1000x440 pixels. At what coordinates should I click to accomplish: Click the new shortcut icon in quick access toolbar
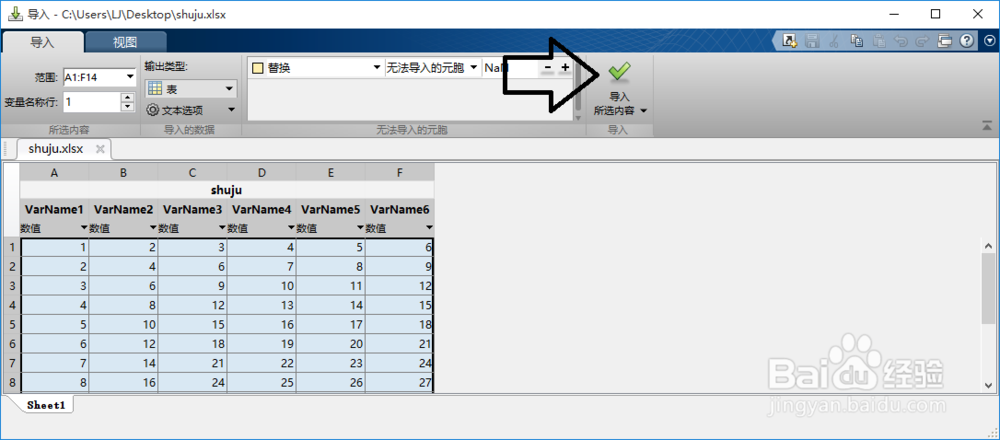[x=790, y=41]
